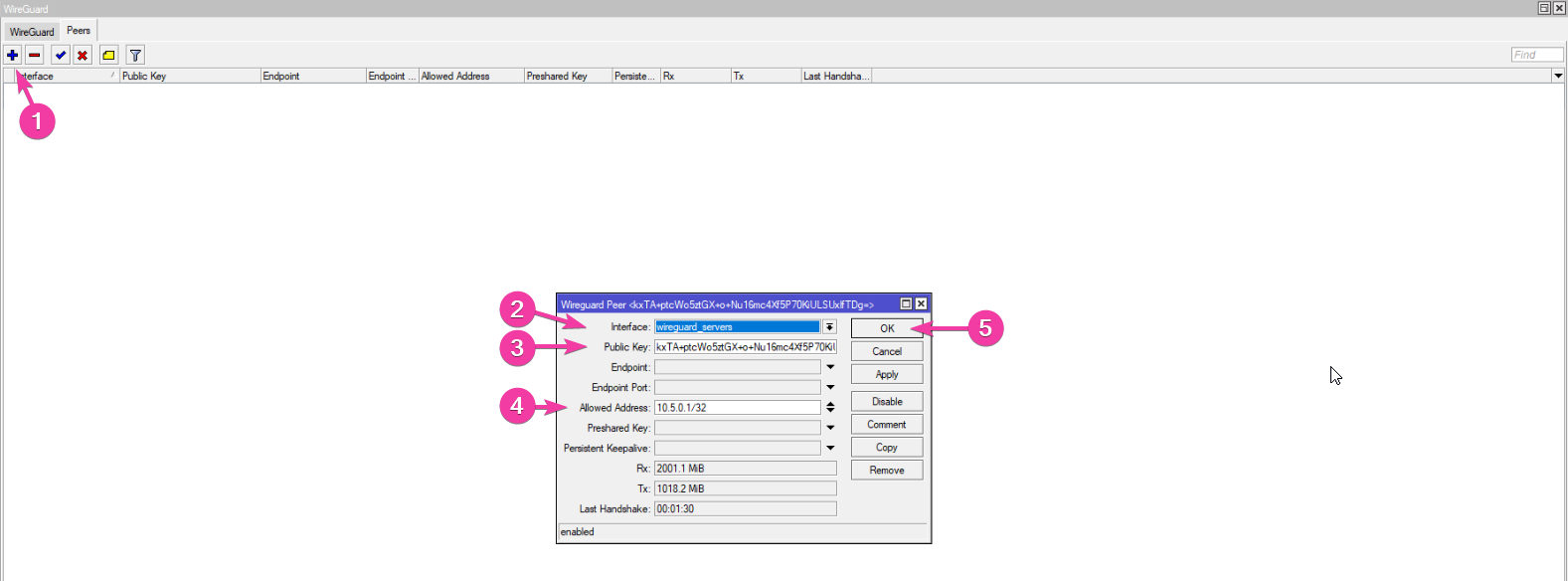This screenshot has height=581, width=1568.
Task: Expand the Endpoint field arrow
Action: (x=830, y=367)
